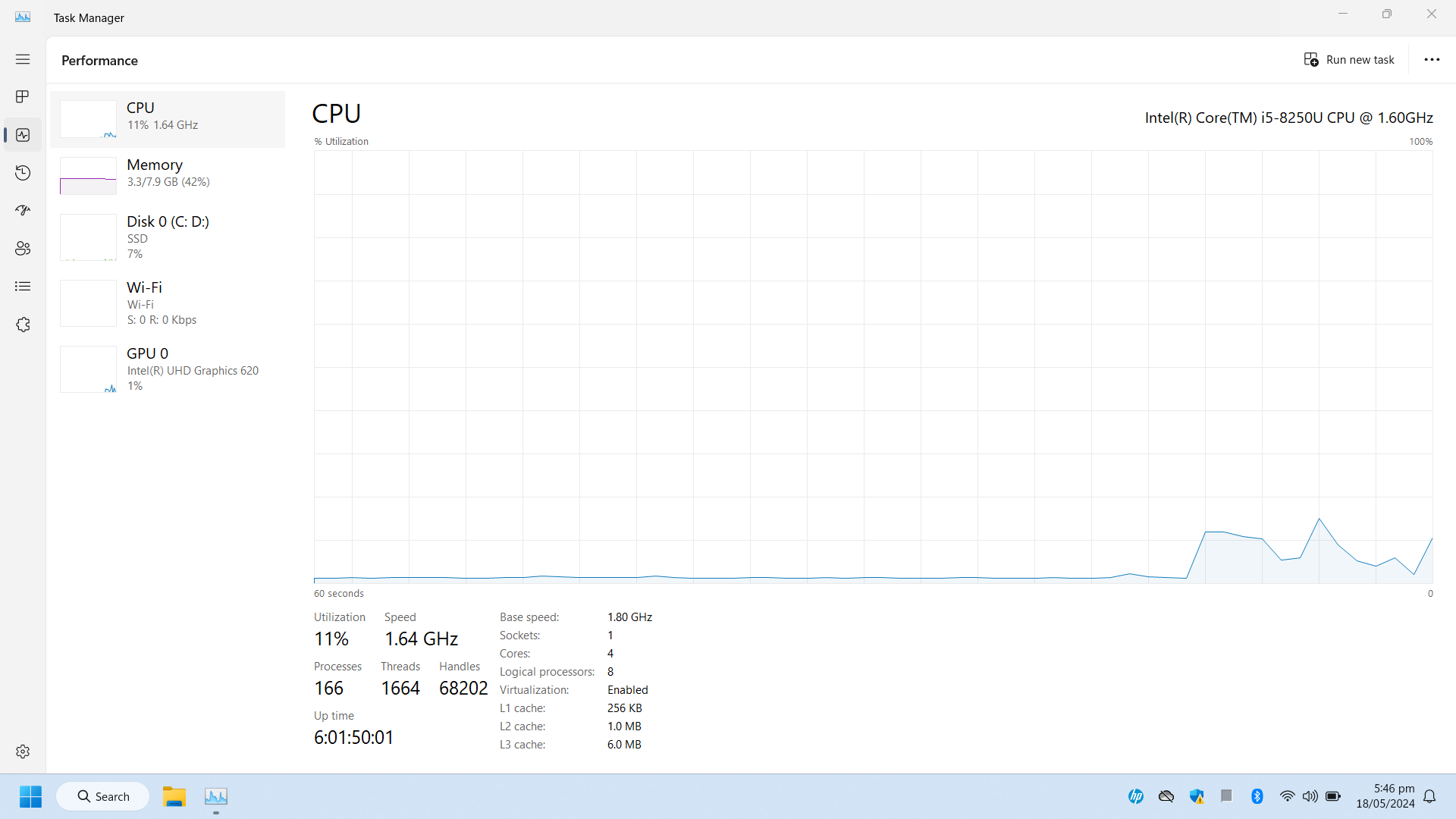Click the OneDrive cloud tray icon
Screen dimensions: 1456x819
(x=1166, y=796)
